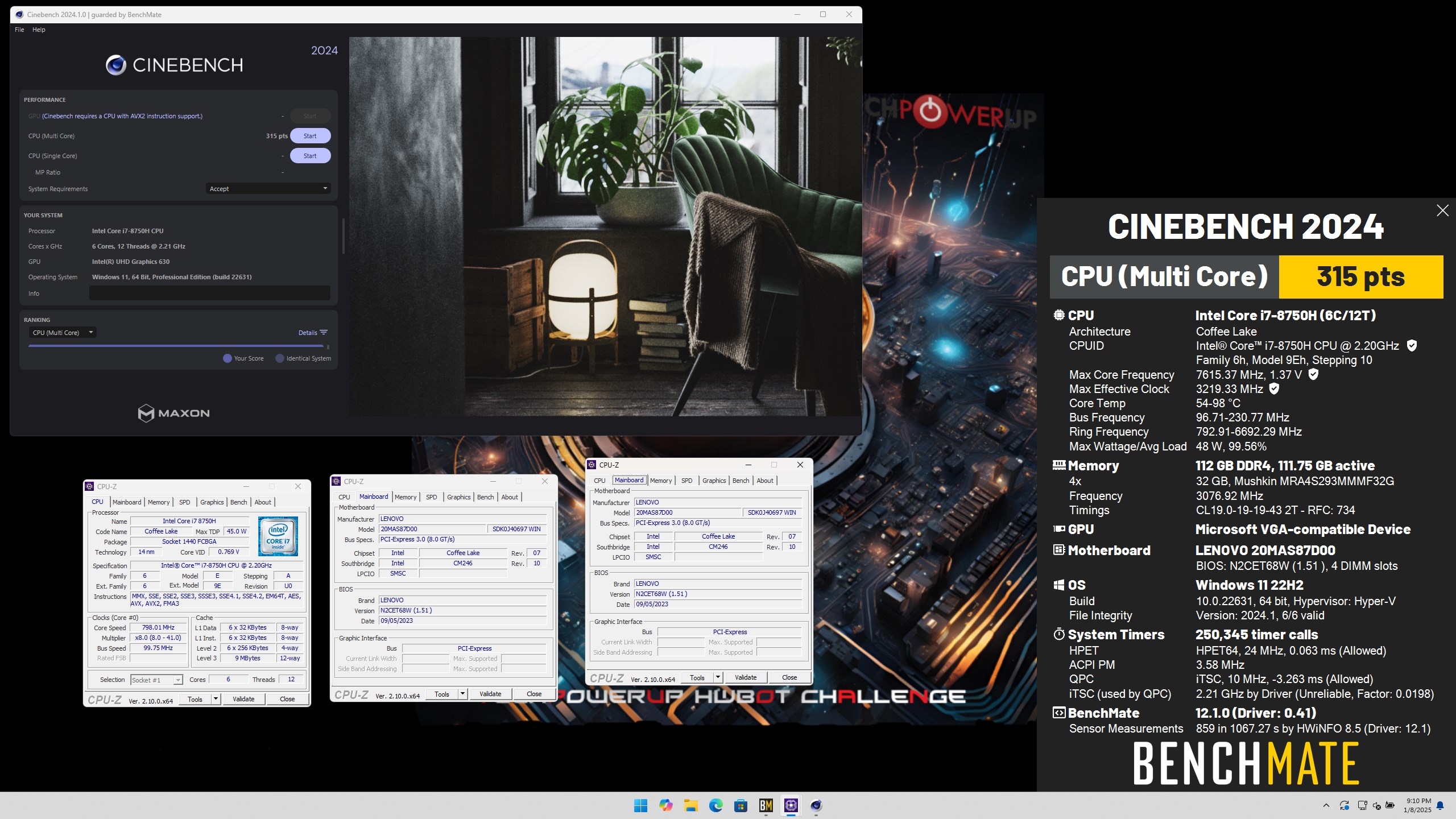Click the 'Intel Core i7-8750H CPU' processor value
1456x819 pixels.
click(128, 231)
